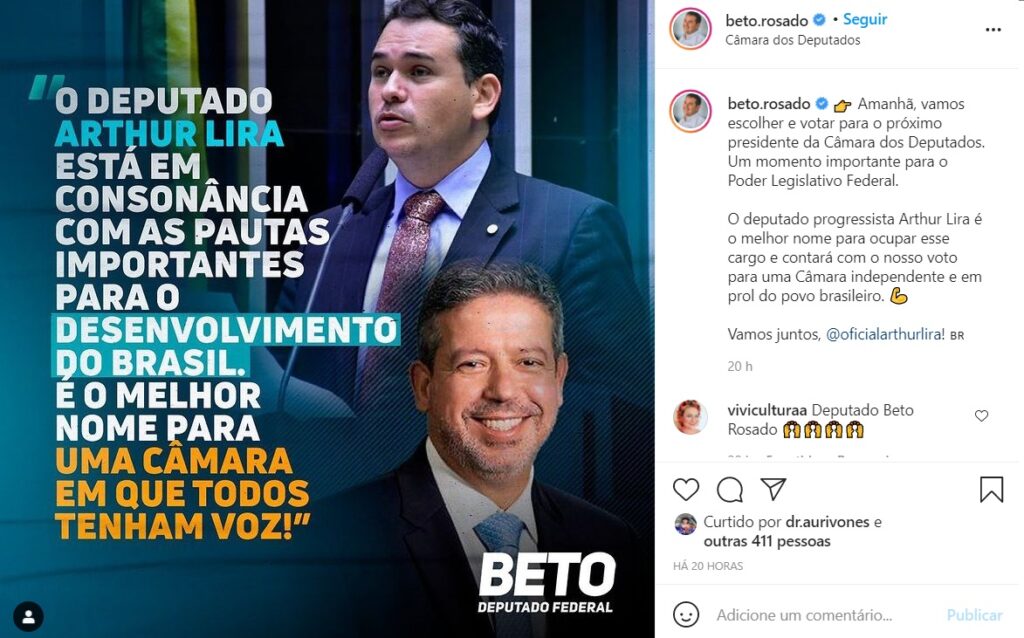This screenshot has height=638, width=1024.
Task: Open beto.rosado username in caption
Action: tap(769, 104)
